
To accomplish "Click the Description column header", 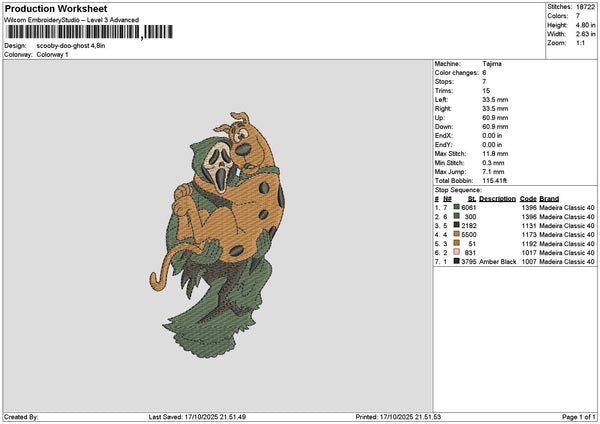I will tap(497, 199).
